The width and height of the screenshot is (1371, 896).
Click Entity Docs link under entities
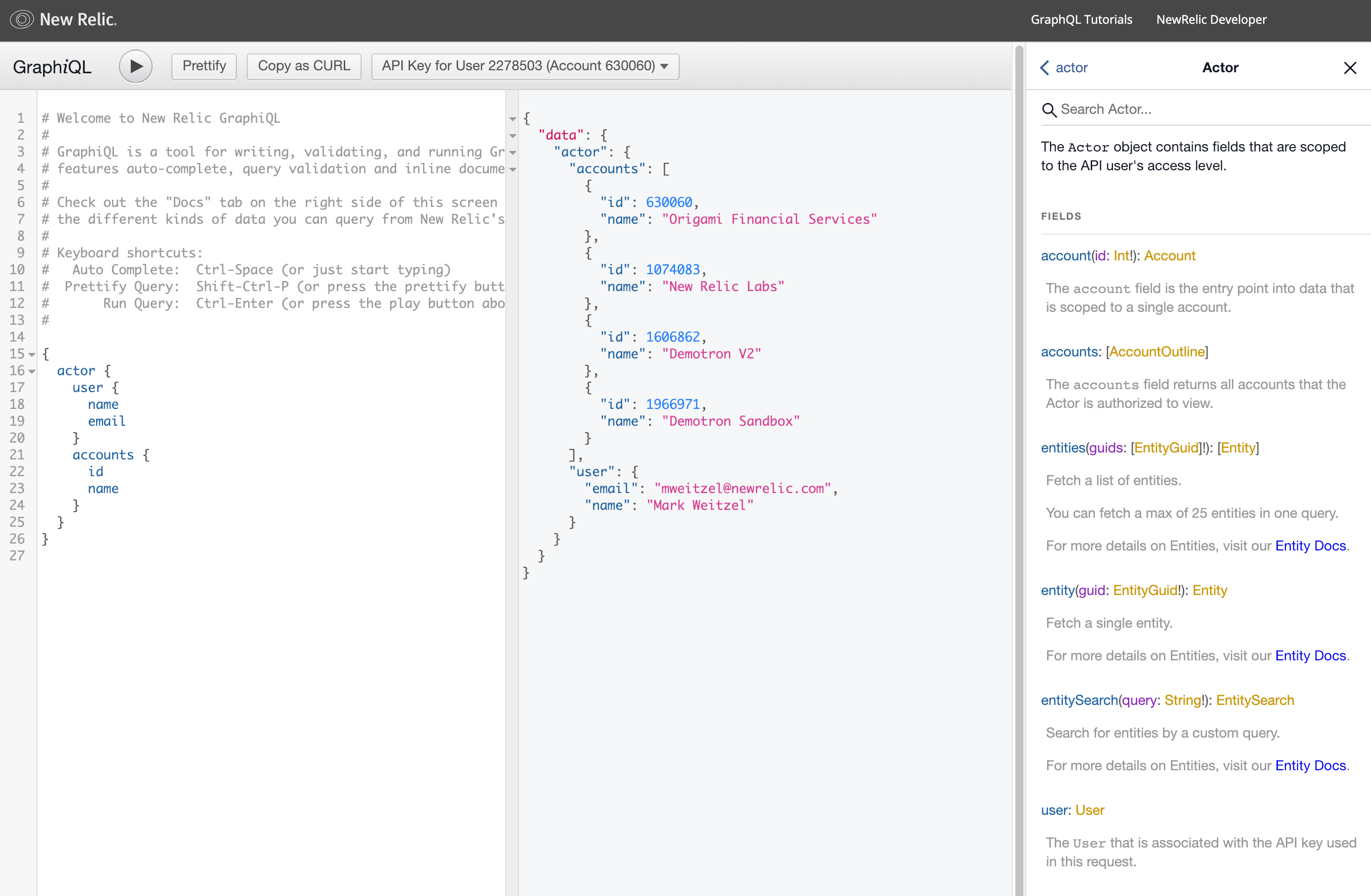click(1310, 546)
